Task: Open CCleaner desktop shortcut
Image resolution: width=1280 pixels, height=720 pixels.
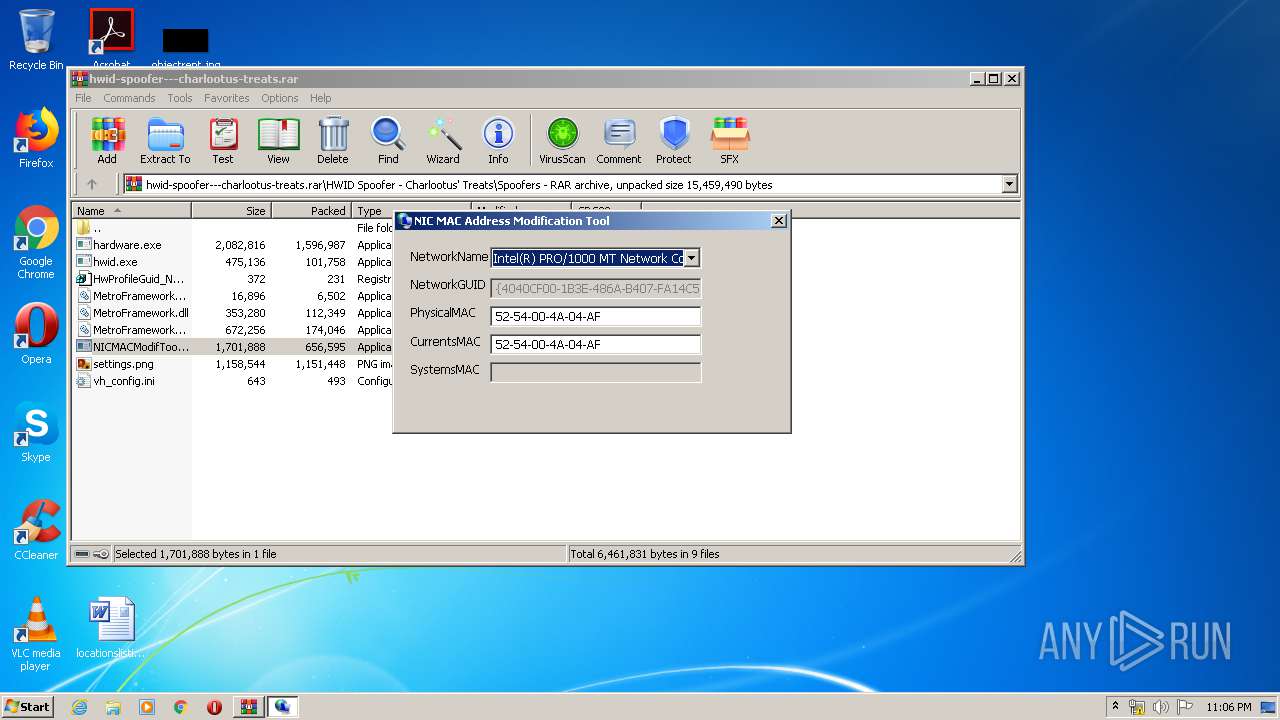Action: pos(36,530)
